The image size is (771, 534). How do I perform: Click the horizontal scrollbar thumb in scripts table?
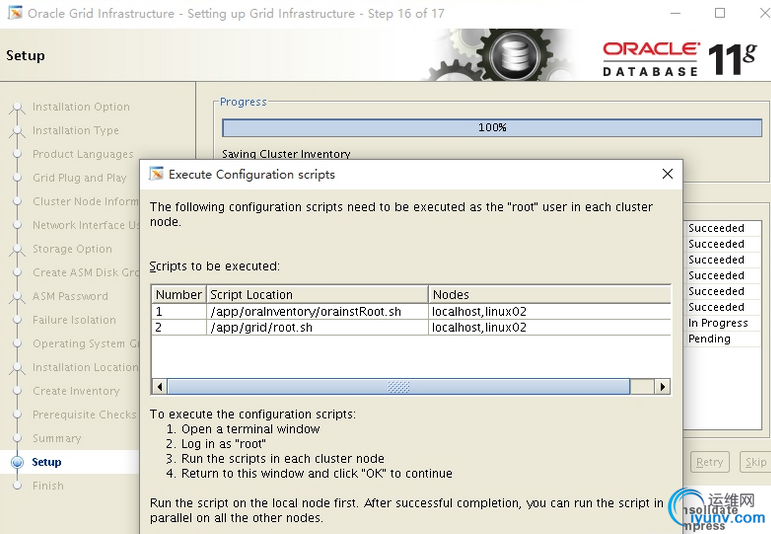pyautogui.click(x=398, y=387)
